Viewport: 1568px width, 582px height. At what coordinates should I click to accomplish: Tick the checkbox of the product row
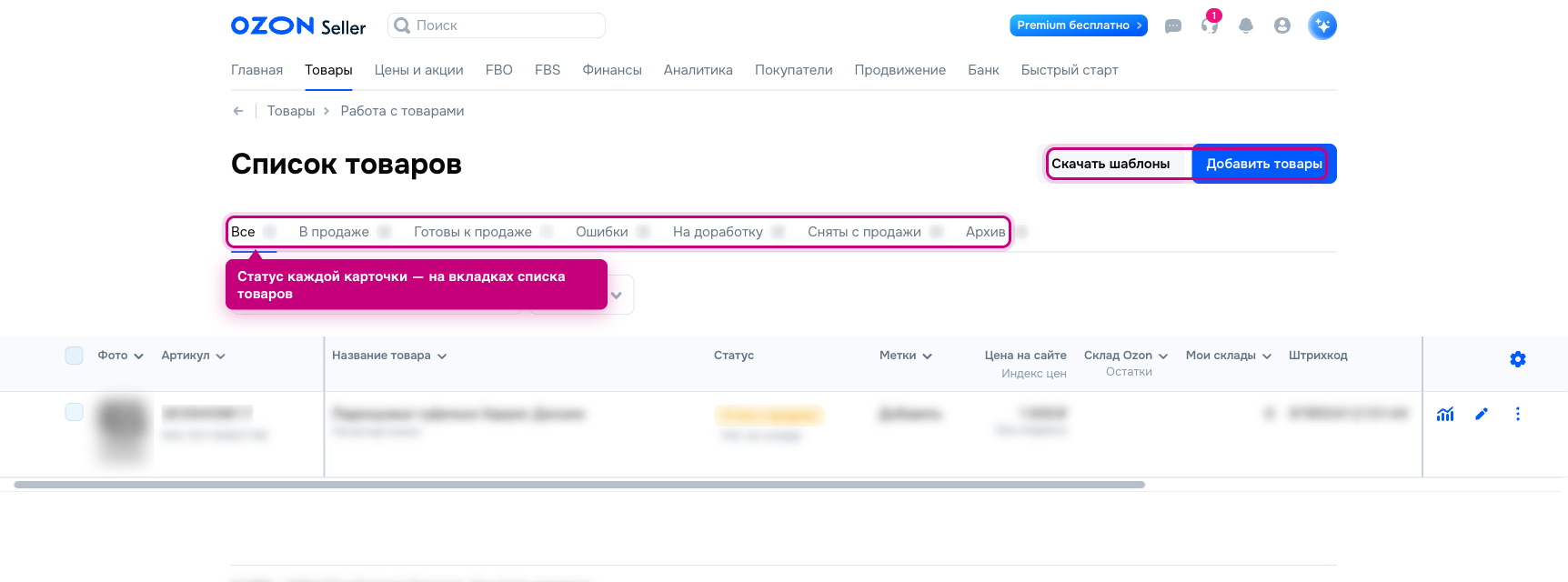(75, 412)
